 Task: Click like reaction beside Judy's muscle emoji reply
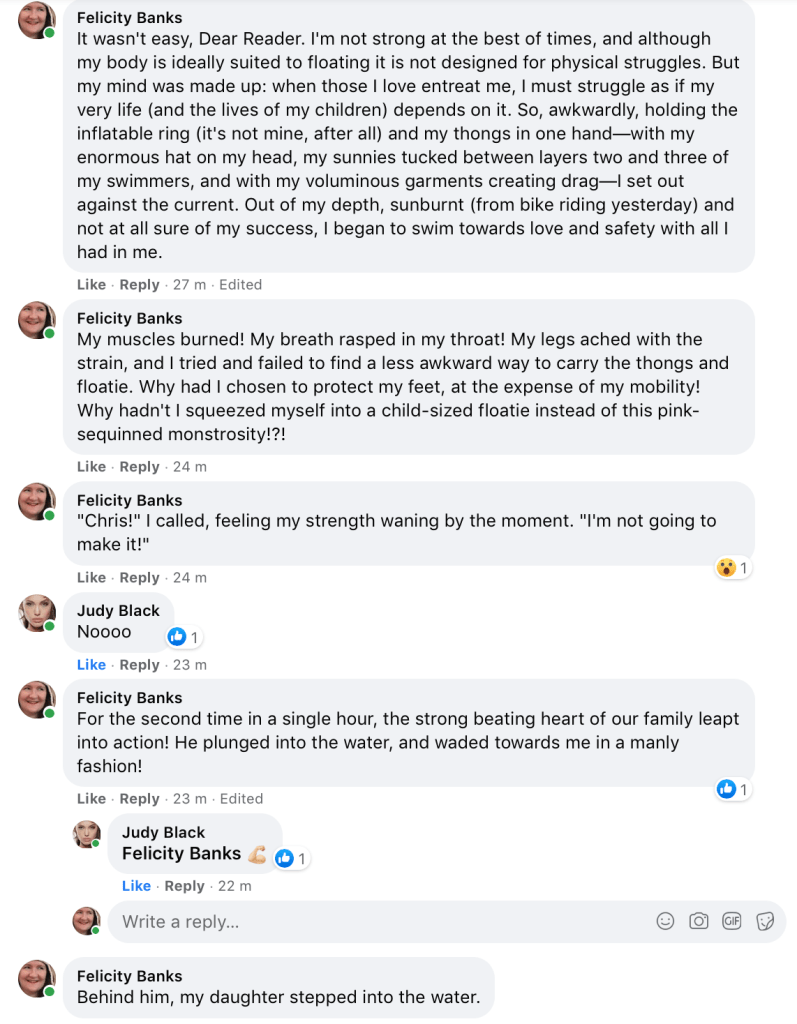(x=291, y=857)
